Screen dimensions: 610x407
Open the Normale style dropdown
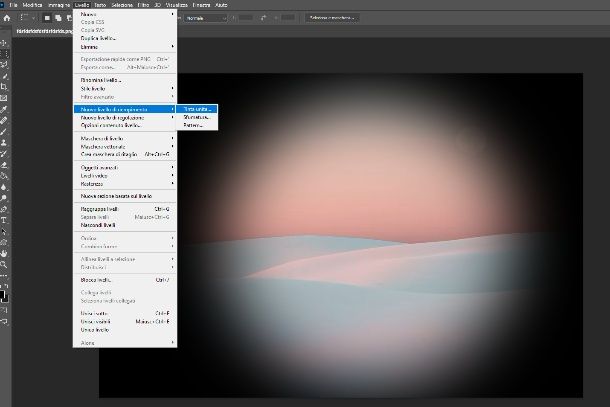(x=206, y=18)
